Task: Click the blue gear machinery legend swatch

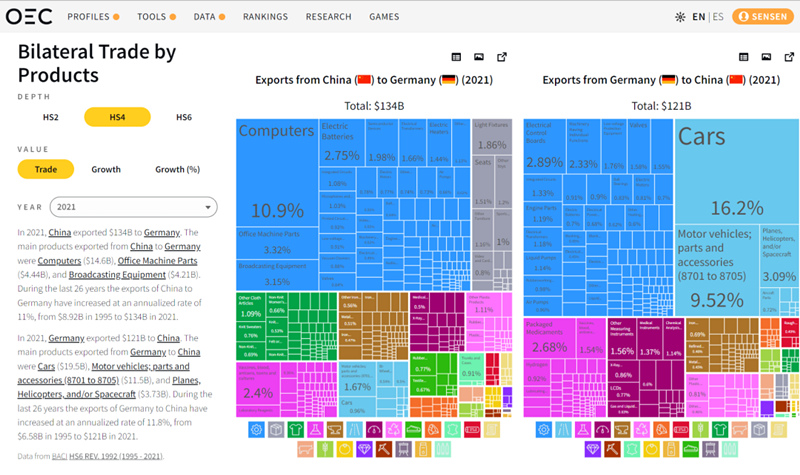Action: coord(256,429)
